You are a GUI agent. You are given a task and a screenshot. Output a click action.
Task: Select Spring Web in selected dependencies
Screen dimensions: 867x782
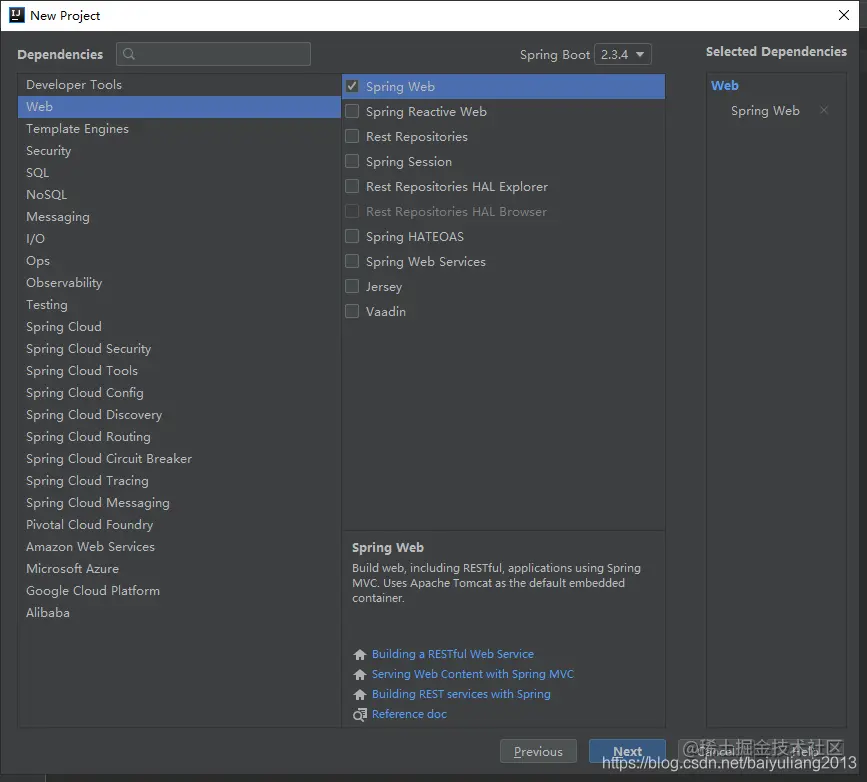[x=765, y=111]
